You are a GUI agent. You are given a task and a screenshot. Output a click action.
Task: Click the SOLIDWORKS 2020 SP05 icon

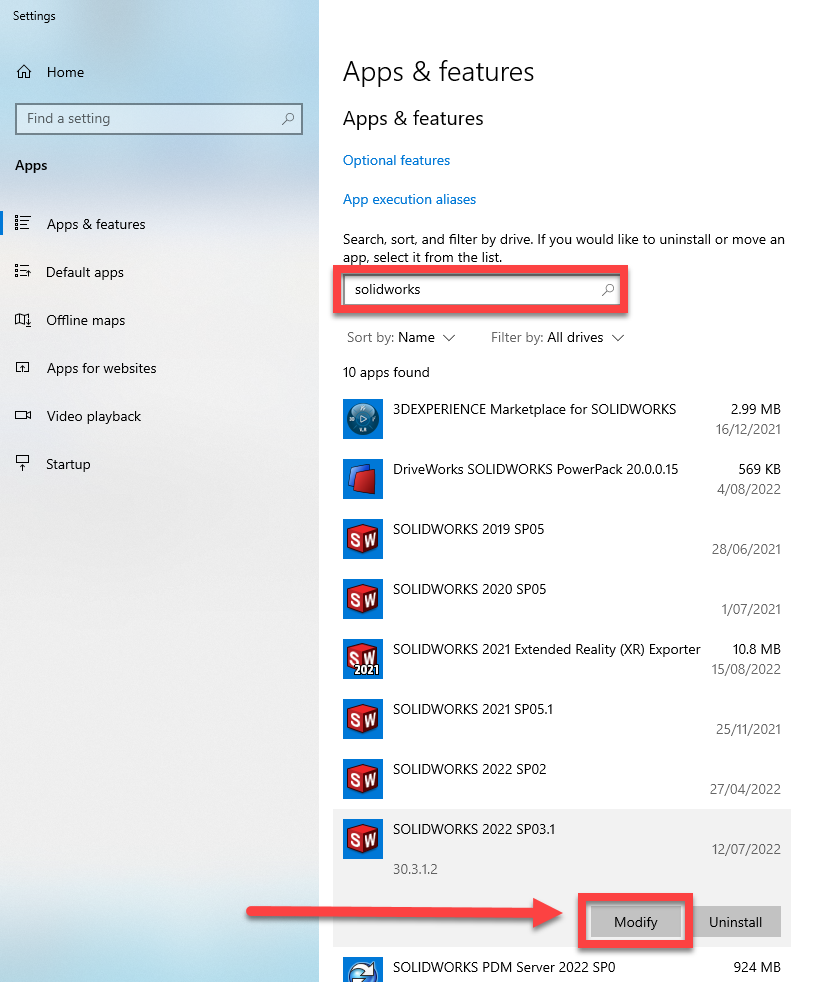363,599
